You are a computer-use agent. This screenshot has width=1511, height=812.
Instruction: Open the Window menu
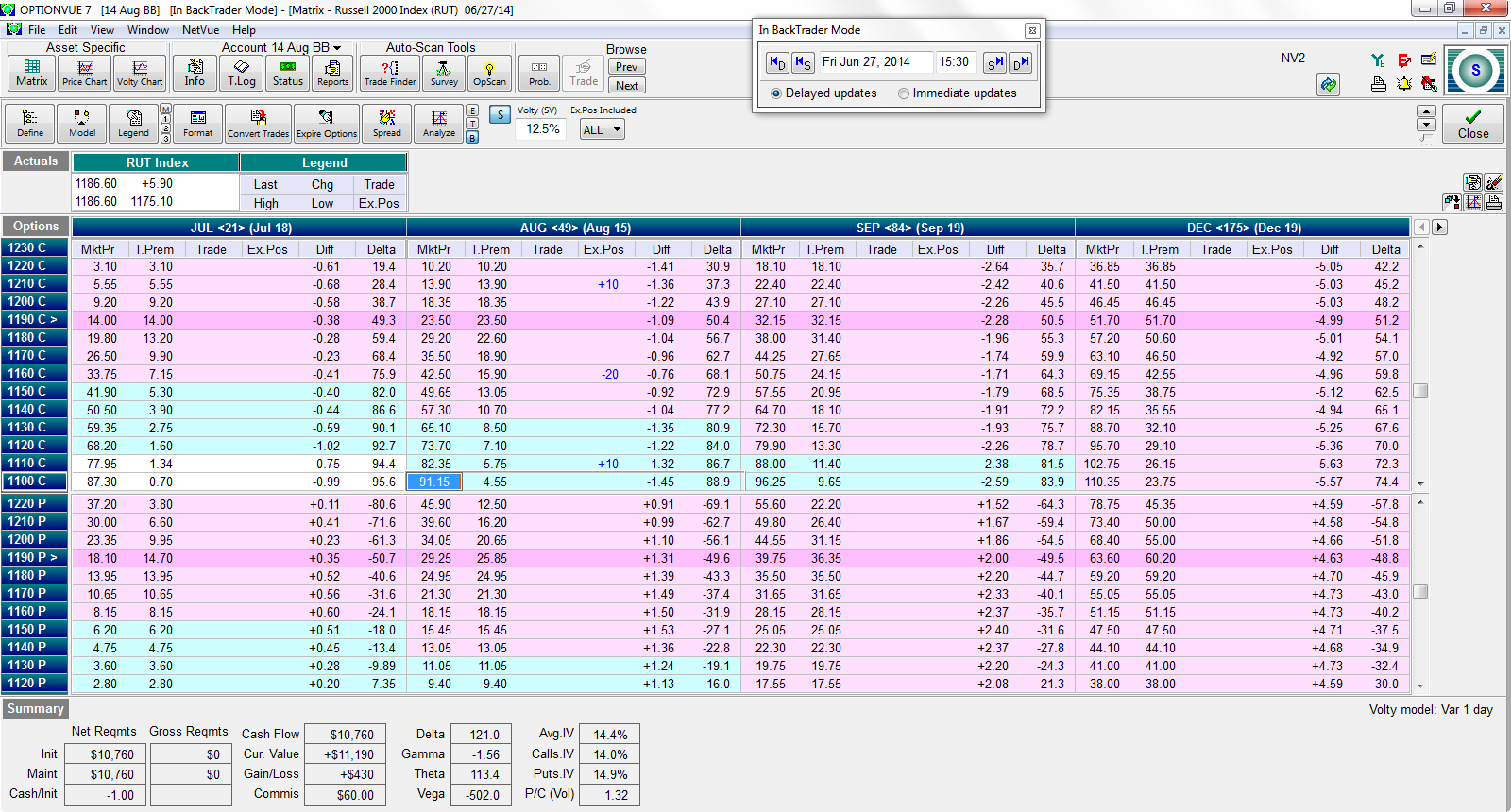point(148,29)
